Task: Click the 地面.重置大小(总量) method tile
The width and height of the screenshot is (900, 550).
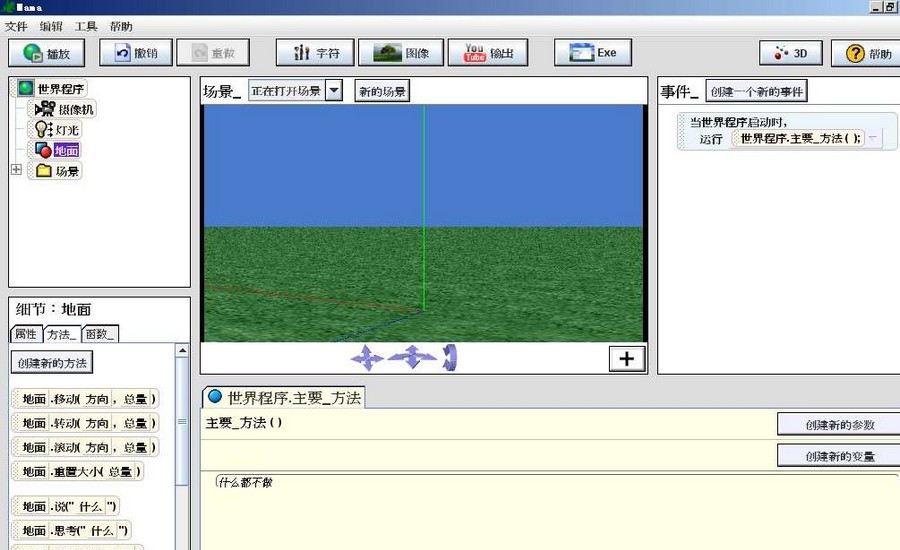Action: (77, 471)
